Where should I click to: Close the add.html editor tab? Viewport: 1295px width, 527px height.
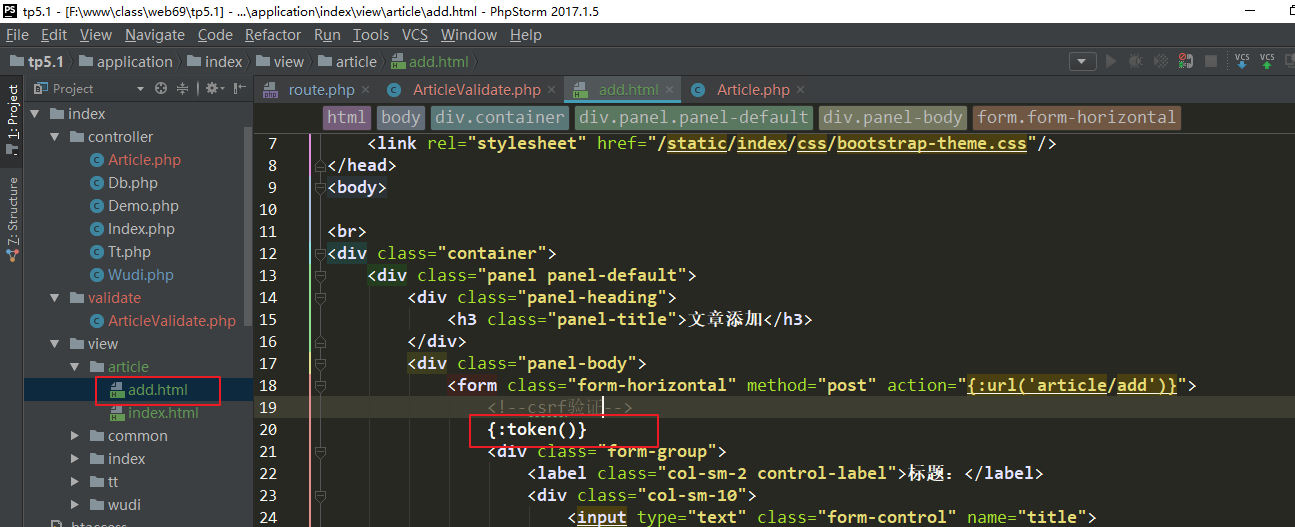click(x=669, y=90)
